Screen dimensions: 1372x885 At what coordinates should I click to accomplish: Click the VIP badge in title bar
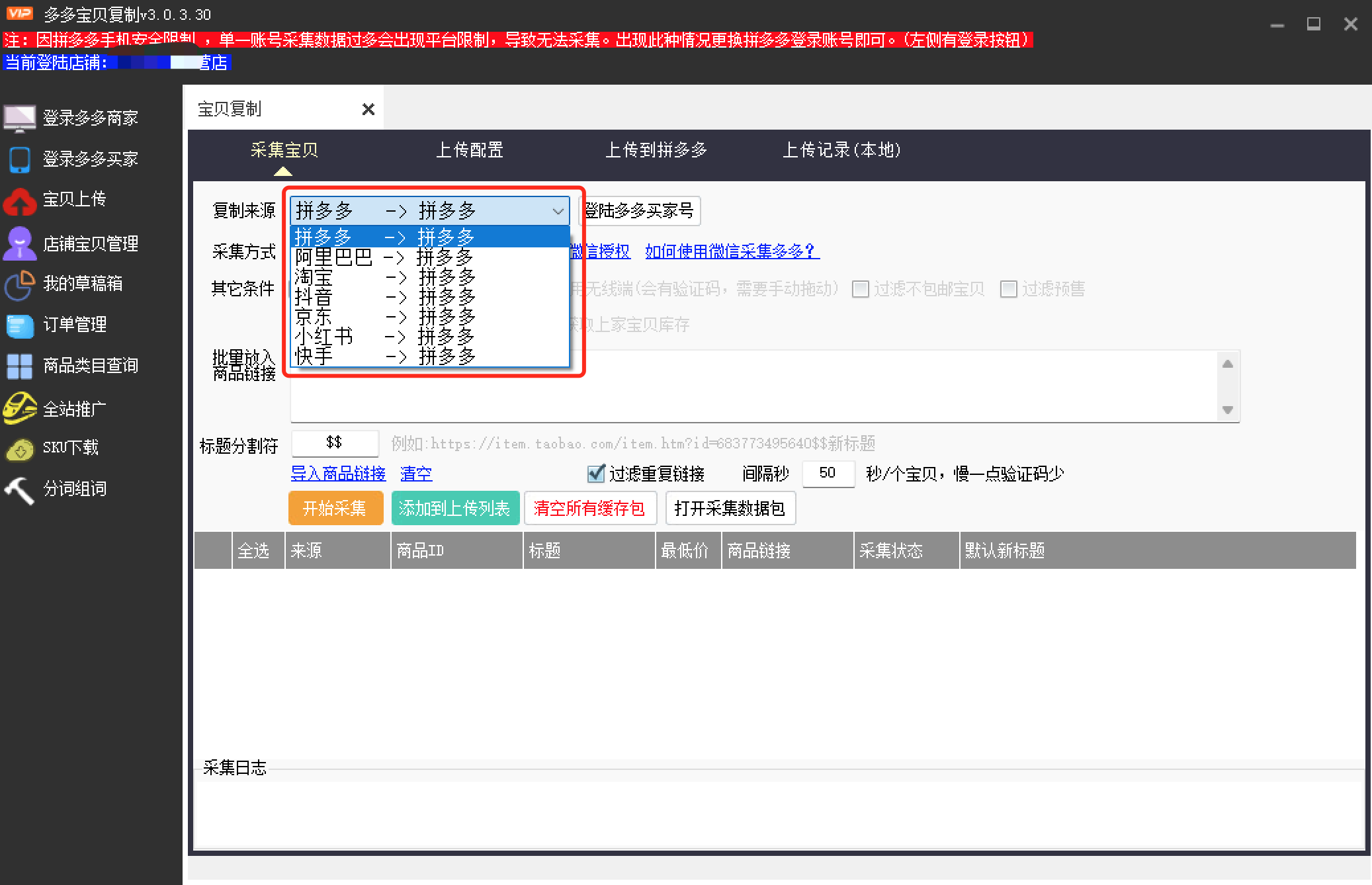pyautogui.click(x=19, y=13)
